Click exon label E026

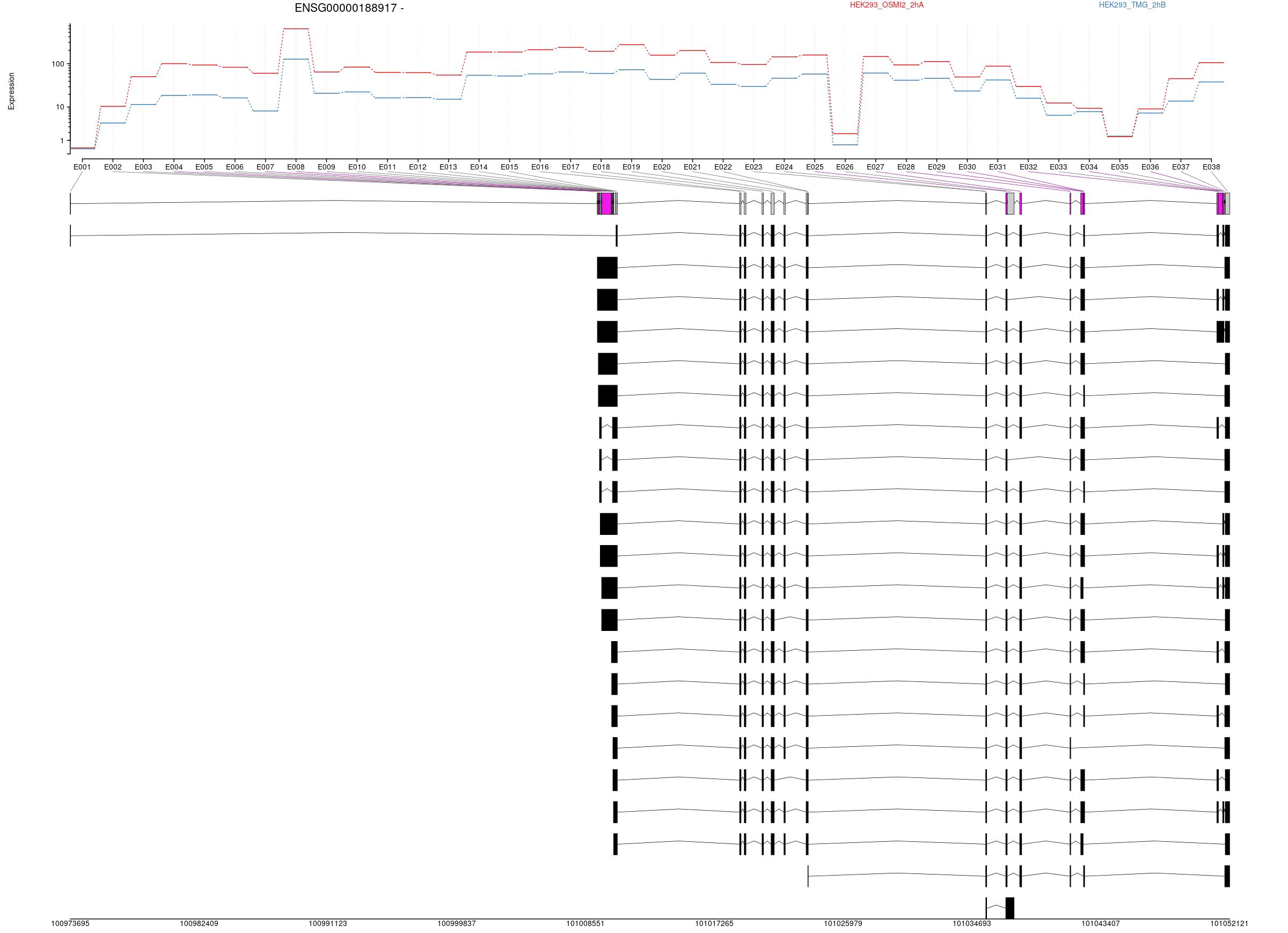point(845,167)
